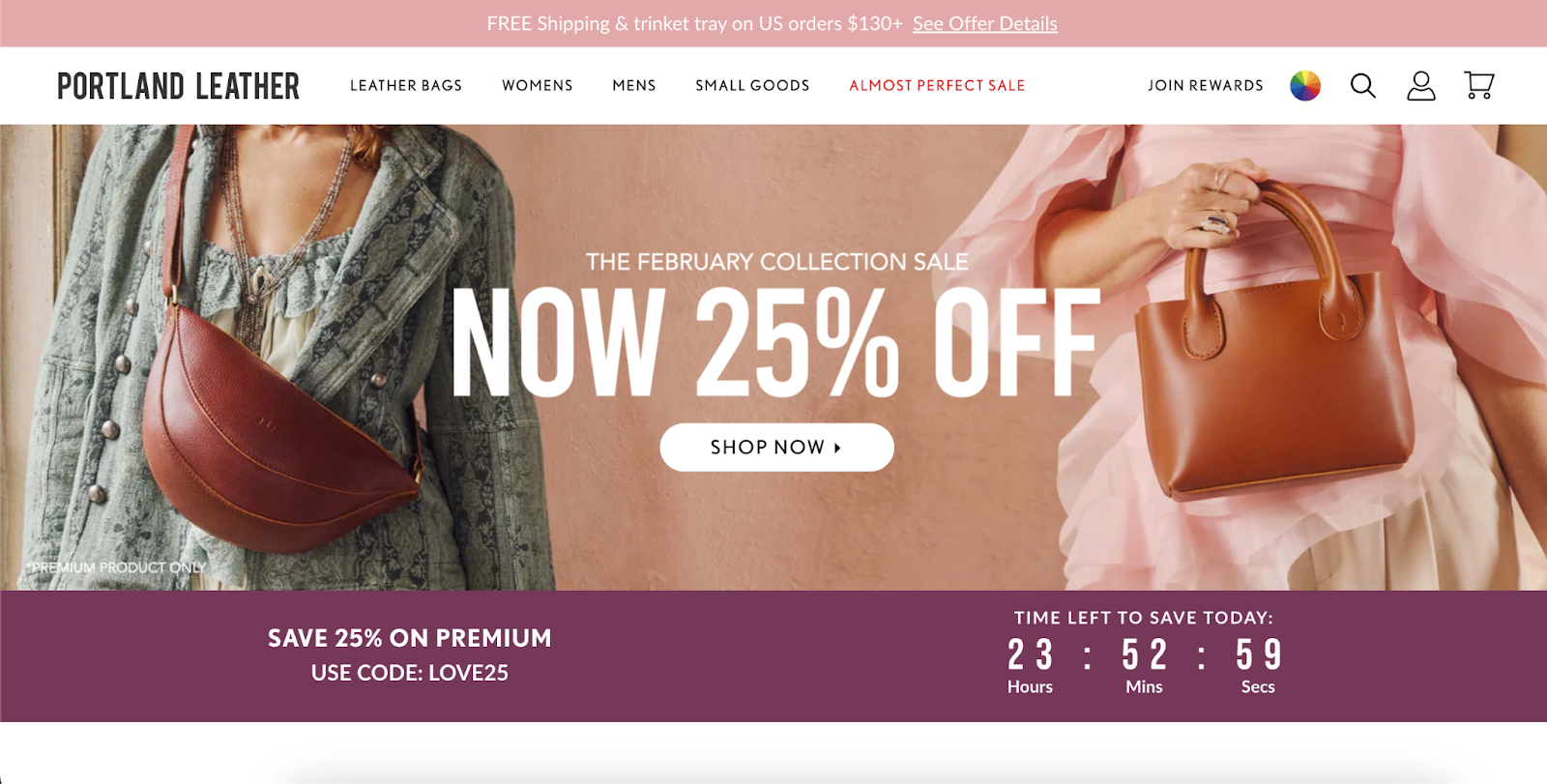Viewport: 1547px width, 784px height.
Task: Click the rainbow color wheel icon
Action: tap(1305, 86)
